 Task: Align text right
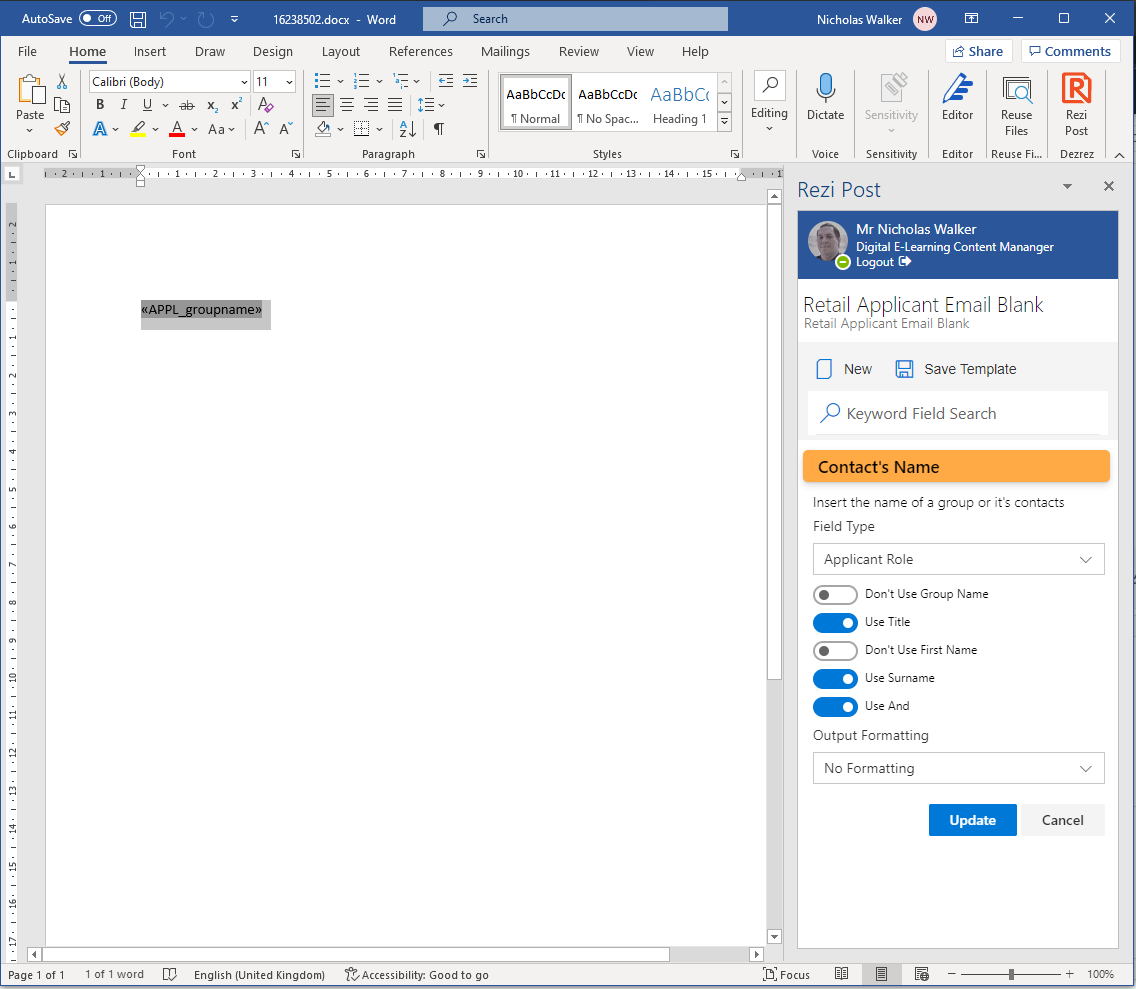(371, 105)
